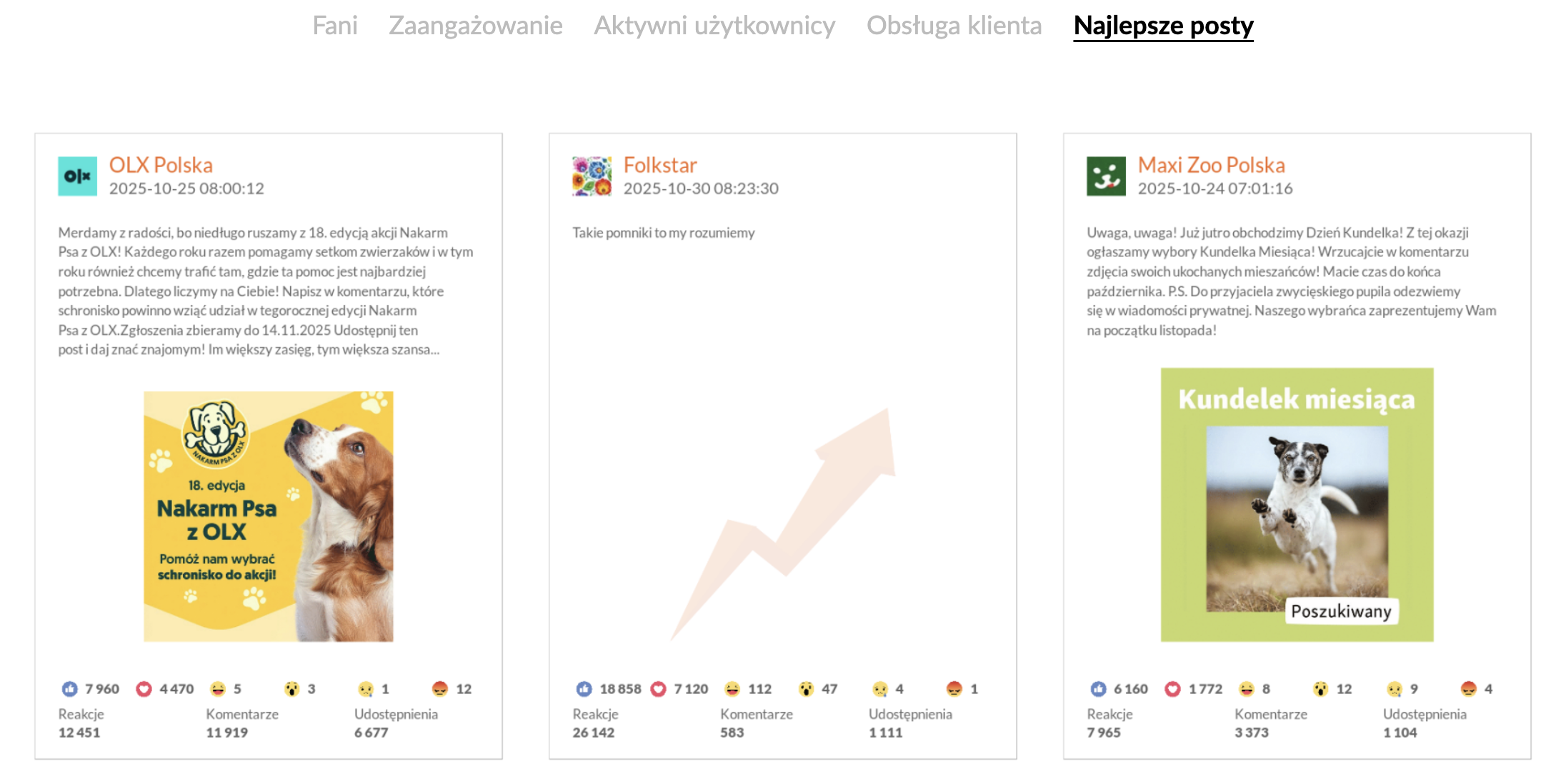1566x784 pixels.
Task: Click the laughing reaction icon on Maxi Zoo post
Action: [x=1248, y=688]
